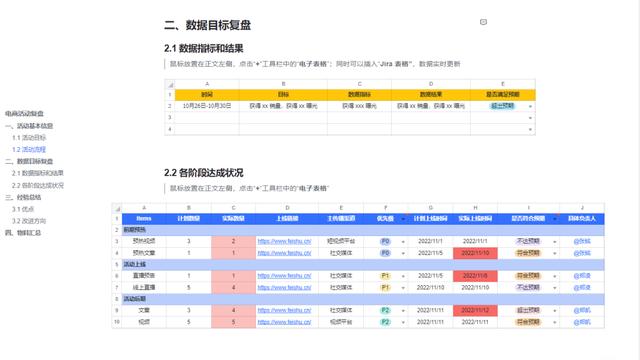This screenshot has height=360, width=640.
Task: Open the feishu.cn link in 预热文章 row
Action: [x=284, y=253]
